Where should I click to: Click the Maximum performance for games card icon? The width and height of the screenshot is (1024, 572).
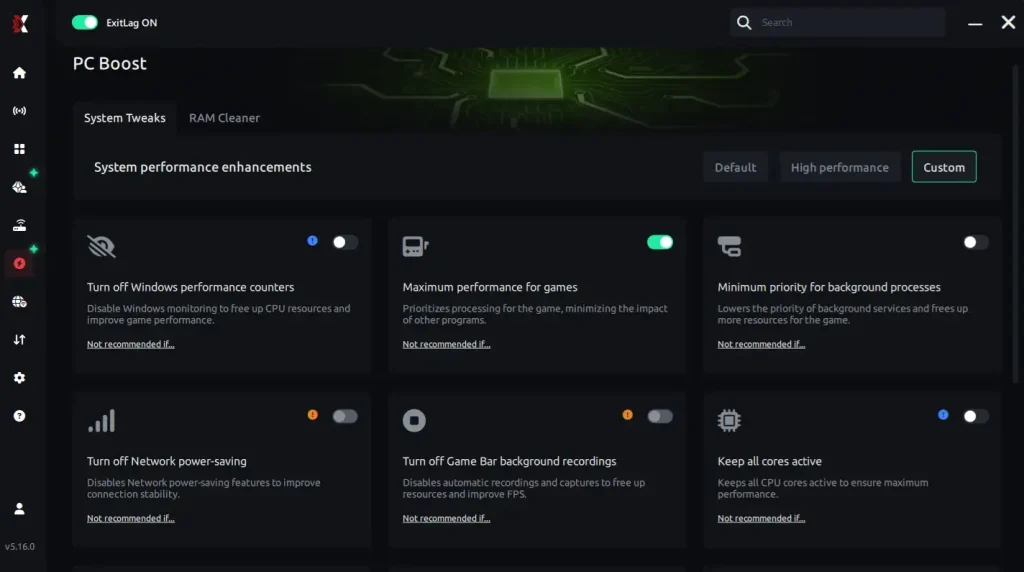415,246
